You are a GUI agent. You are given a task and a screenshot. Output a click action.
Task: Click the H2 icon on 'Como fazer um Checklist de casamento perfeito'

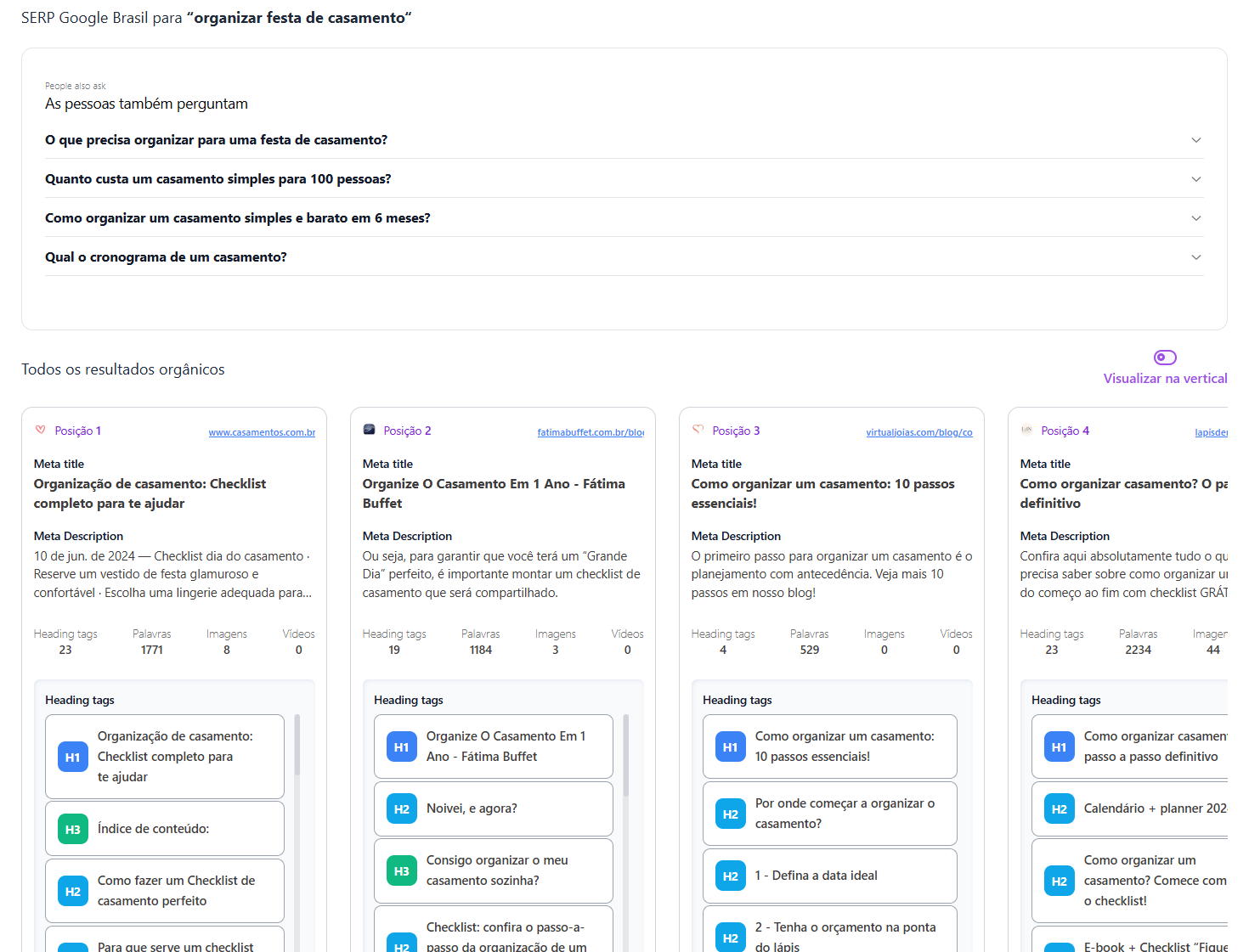click(x=73, y=891)
